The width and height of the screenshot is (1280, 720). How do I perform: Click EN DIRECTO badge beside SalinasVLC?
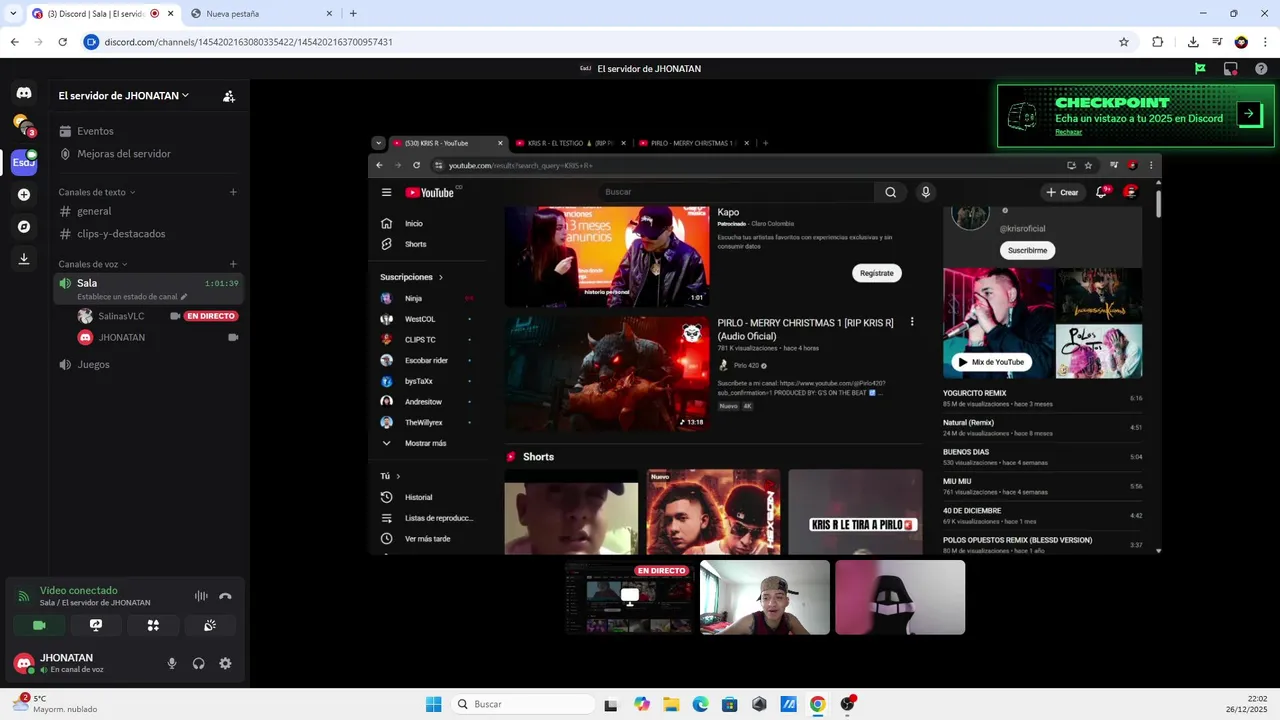click(x=211, y=316)
